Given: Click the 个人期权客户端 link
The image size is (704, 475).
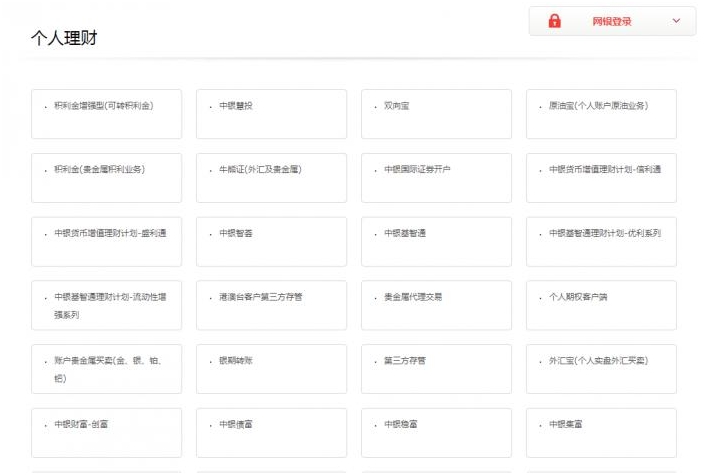Looking at the screenshot, I should tap(578, 297).
